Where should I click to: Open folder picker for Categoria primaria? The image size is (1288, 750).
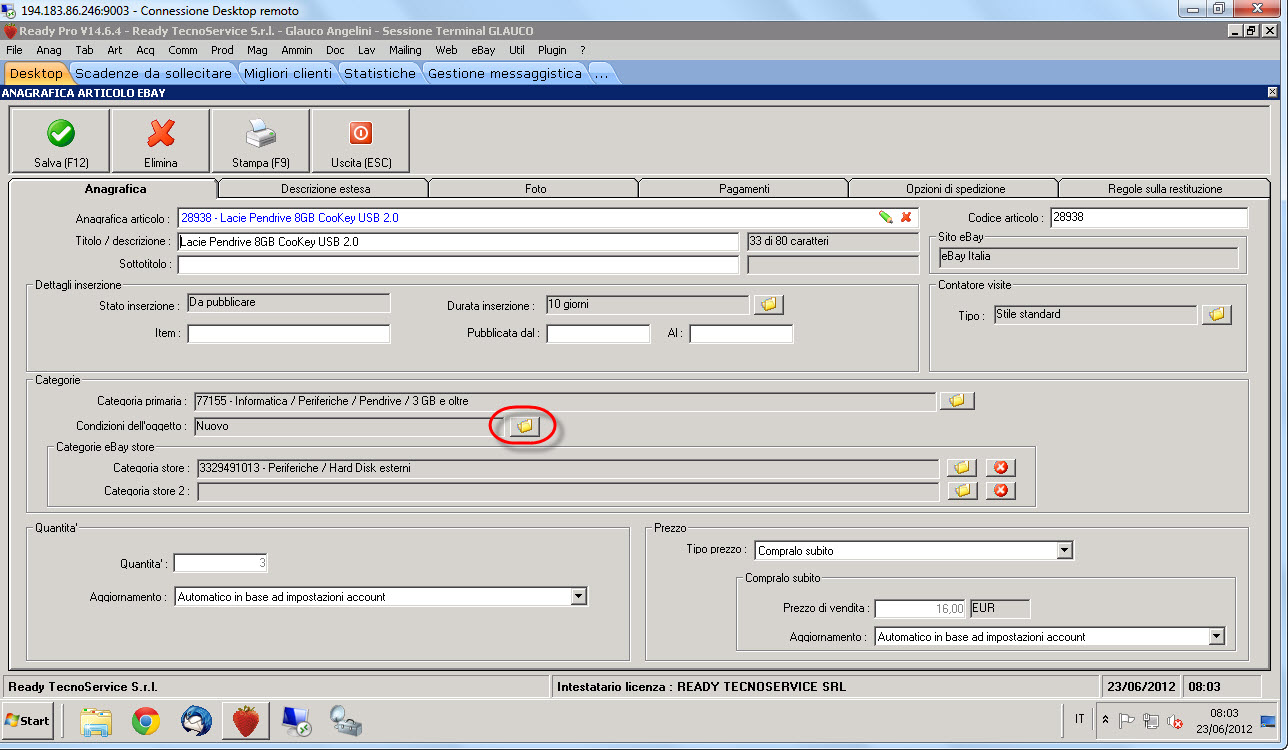pos(957,401)
